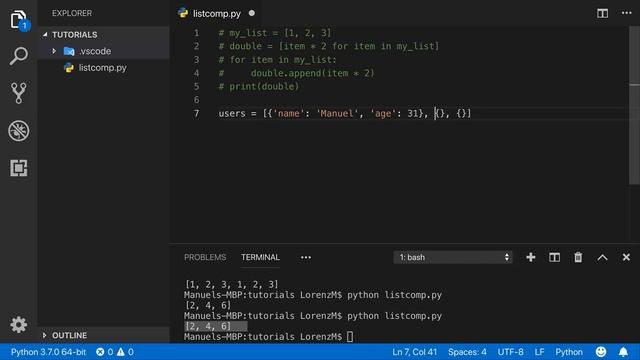Click the Python icon on listcomp.py tab

click(x=183, y=13)
